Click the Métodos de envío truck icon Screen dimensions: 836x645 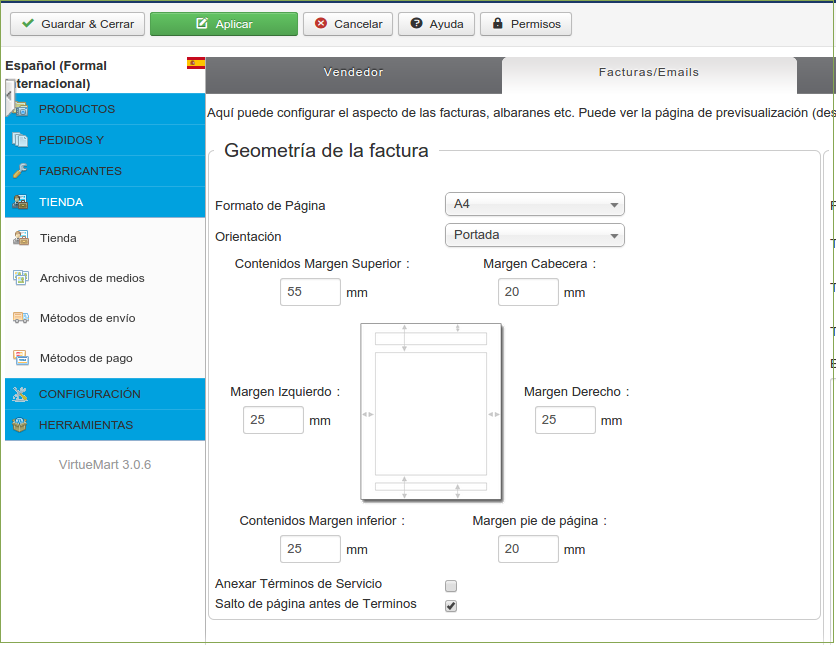tap(21, 318)
